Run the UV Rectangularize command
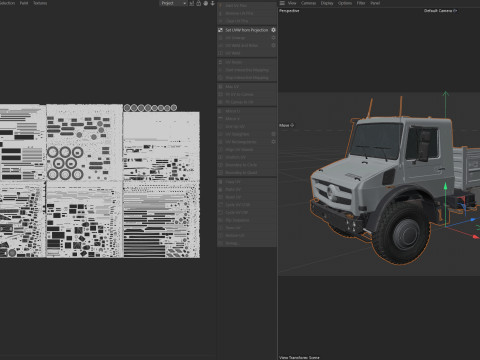Screen dimensions: 480x360 (247, 142)
